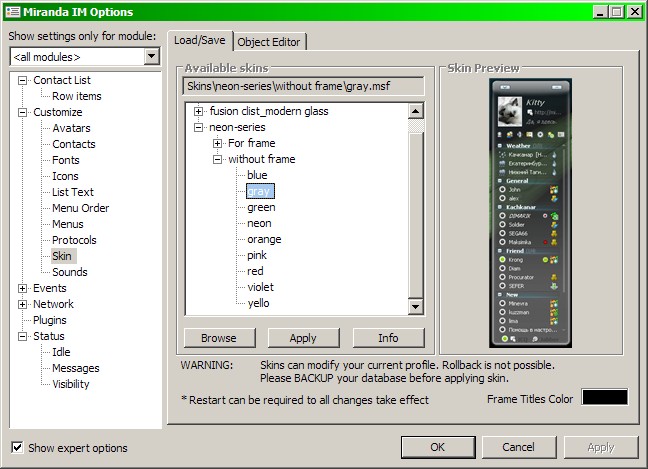Collapse the without frame subfolder

pyautogui.click(x=217, y=160)
